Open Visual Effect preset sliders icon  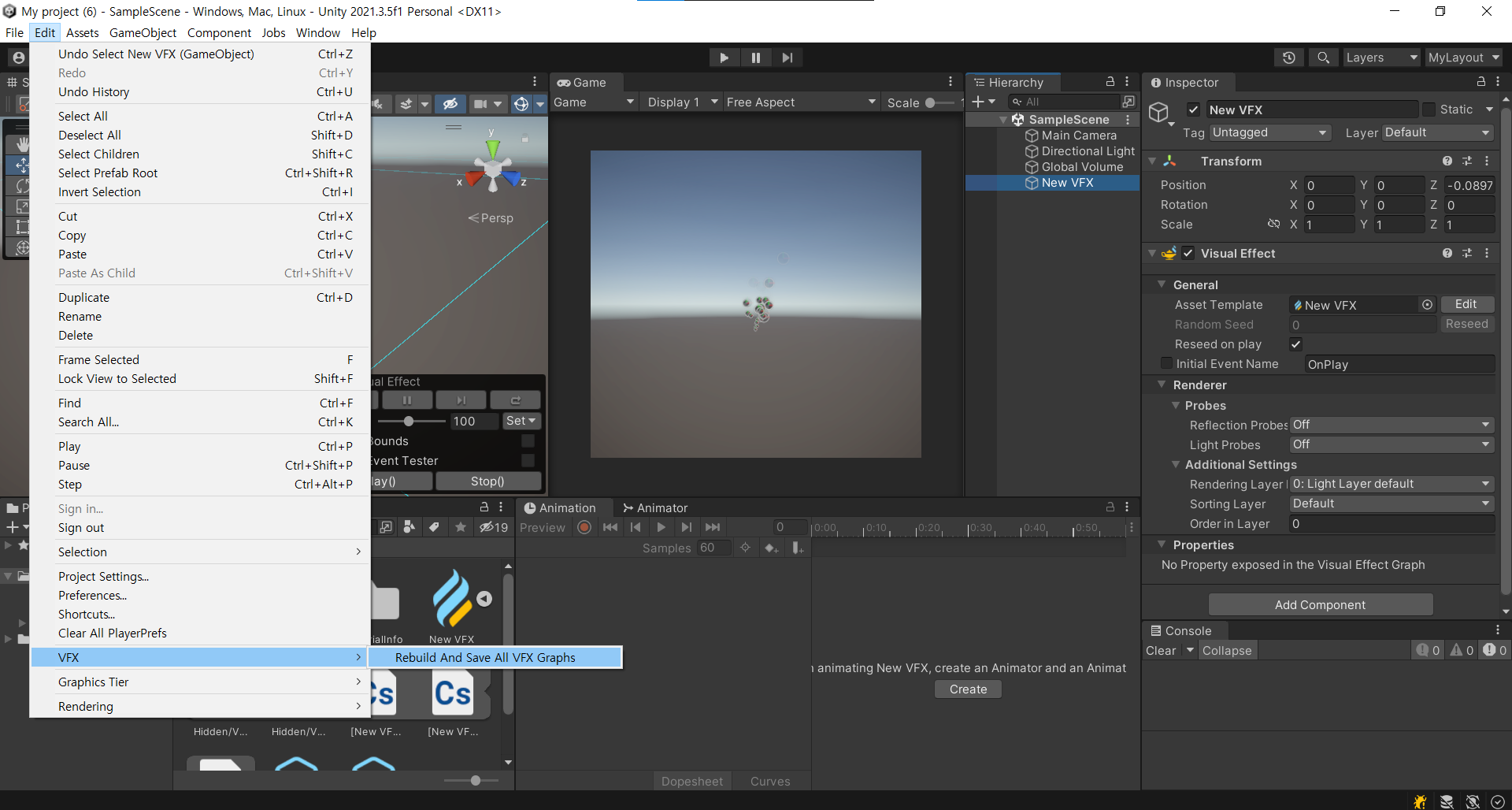[1467, 253]
